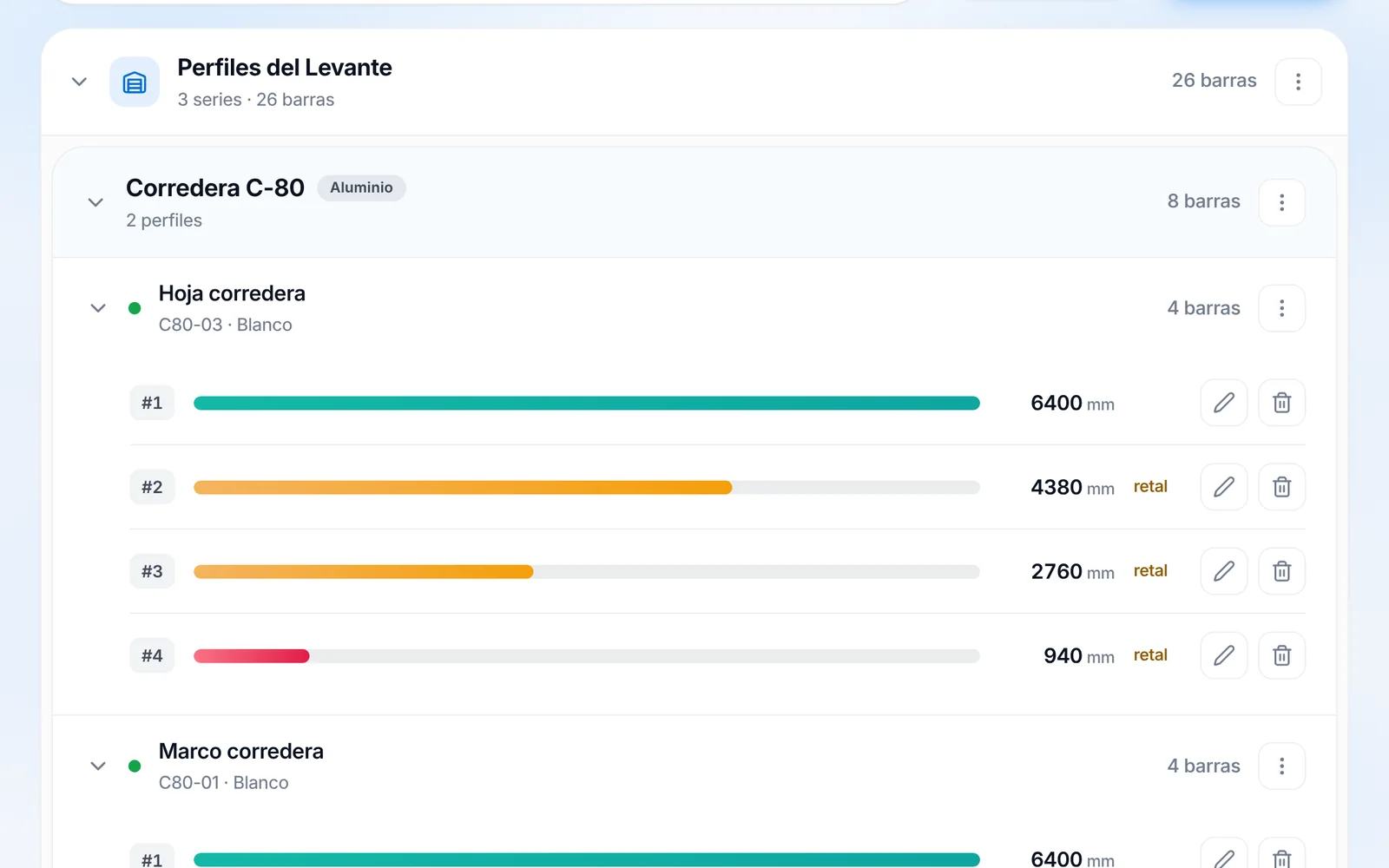Open the Marco corredera options menu
The image size is (1389, 868).
tap(1281, 766)
